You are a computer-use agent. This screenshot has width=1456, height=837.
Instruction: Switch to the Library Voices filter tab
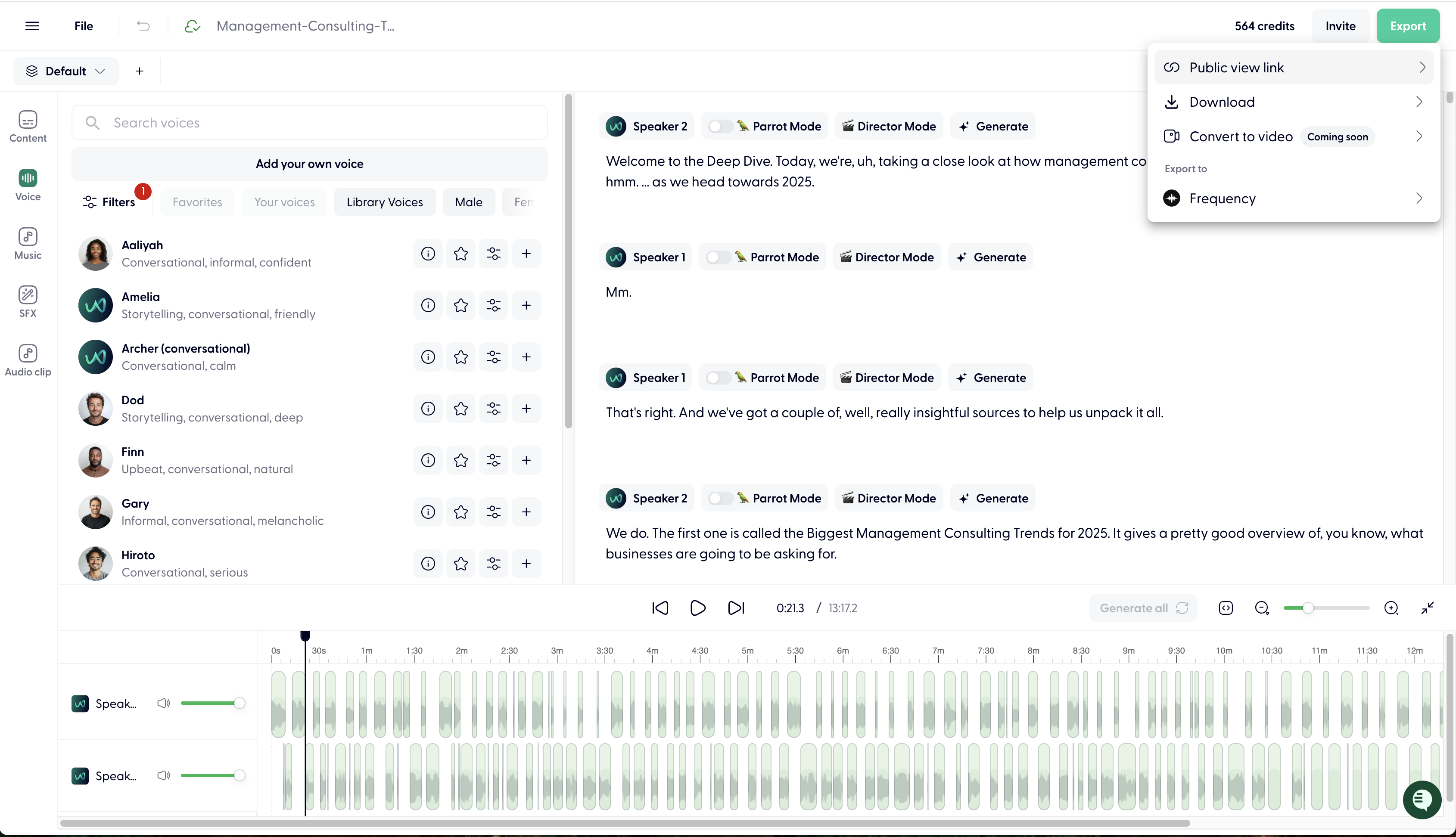(x=384, y=202)
